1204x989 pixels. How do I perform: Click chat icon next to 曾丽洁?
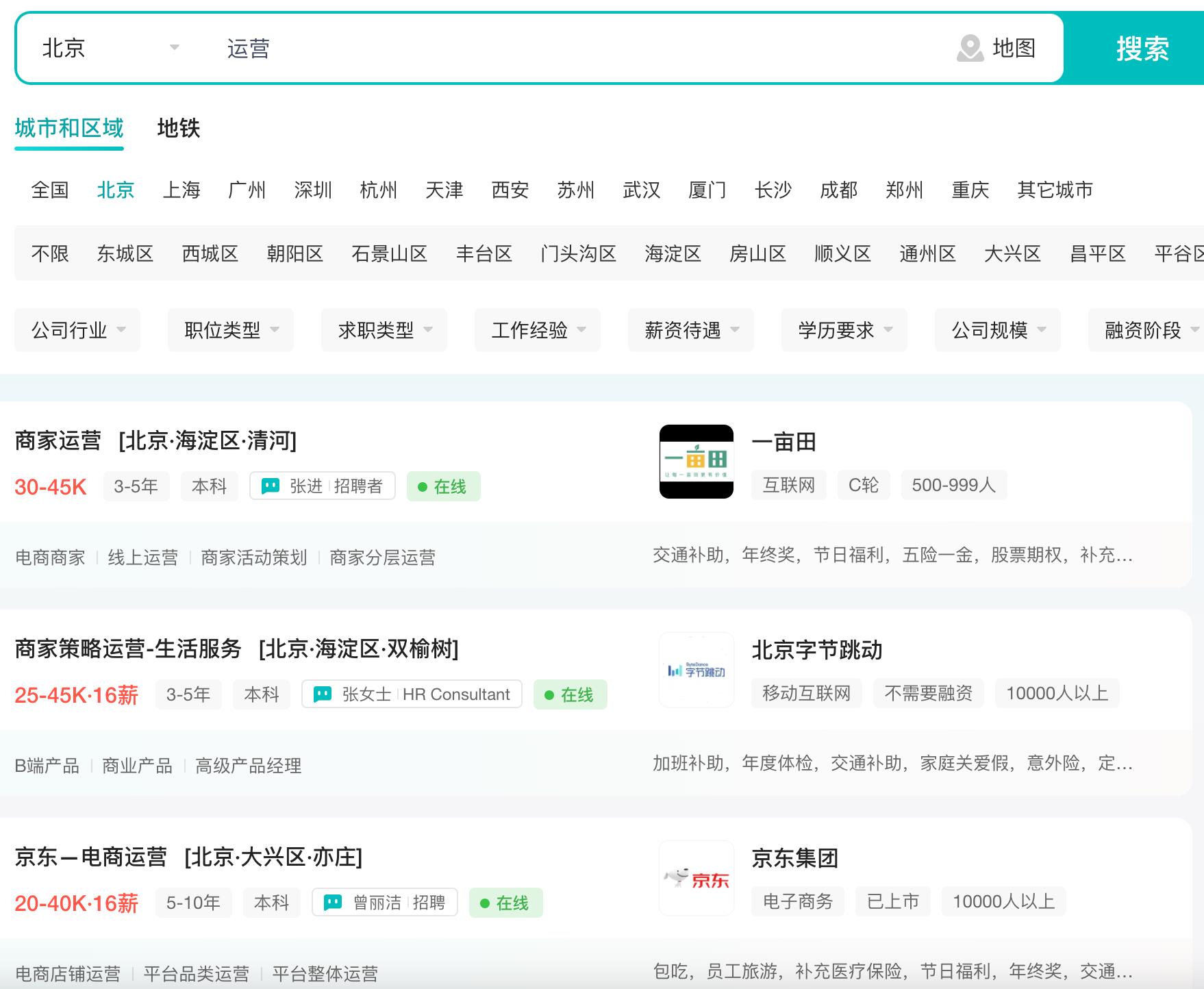(x=333, y=903)
